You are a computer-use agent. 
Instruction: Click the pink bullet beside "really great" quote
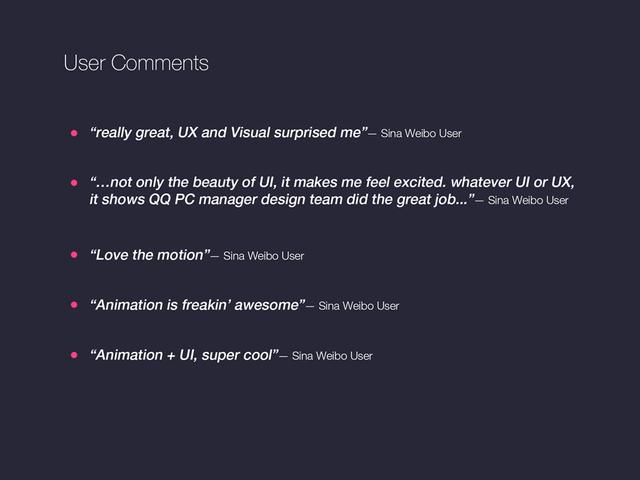[x=74, y=133]
